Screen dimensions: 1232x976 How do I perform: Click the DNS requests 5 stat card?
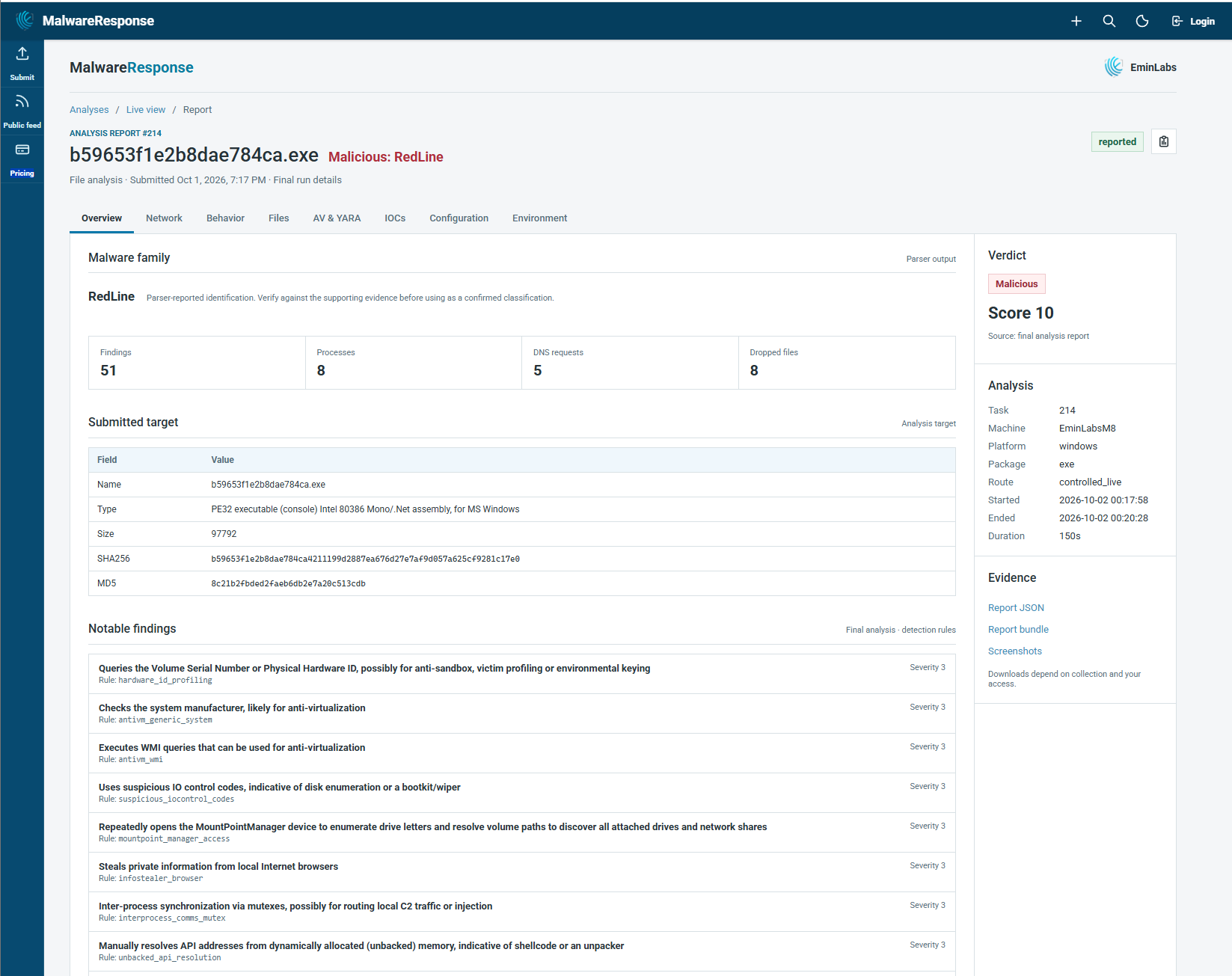630,363
